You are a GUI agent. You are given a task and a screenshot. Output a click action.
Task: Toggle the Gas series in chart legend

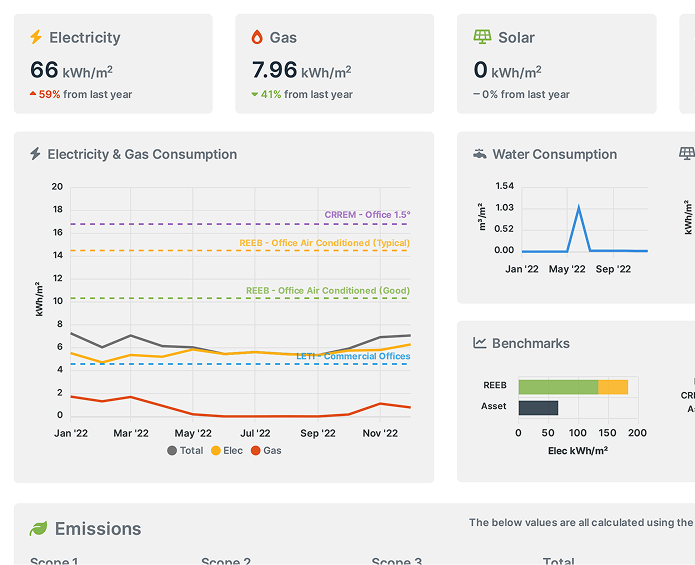click(266, 451)
